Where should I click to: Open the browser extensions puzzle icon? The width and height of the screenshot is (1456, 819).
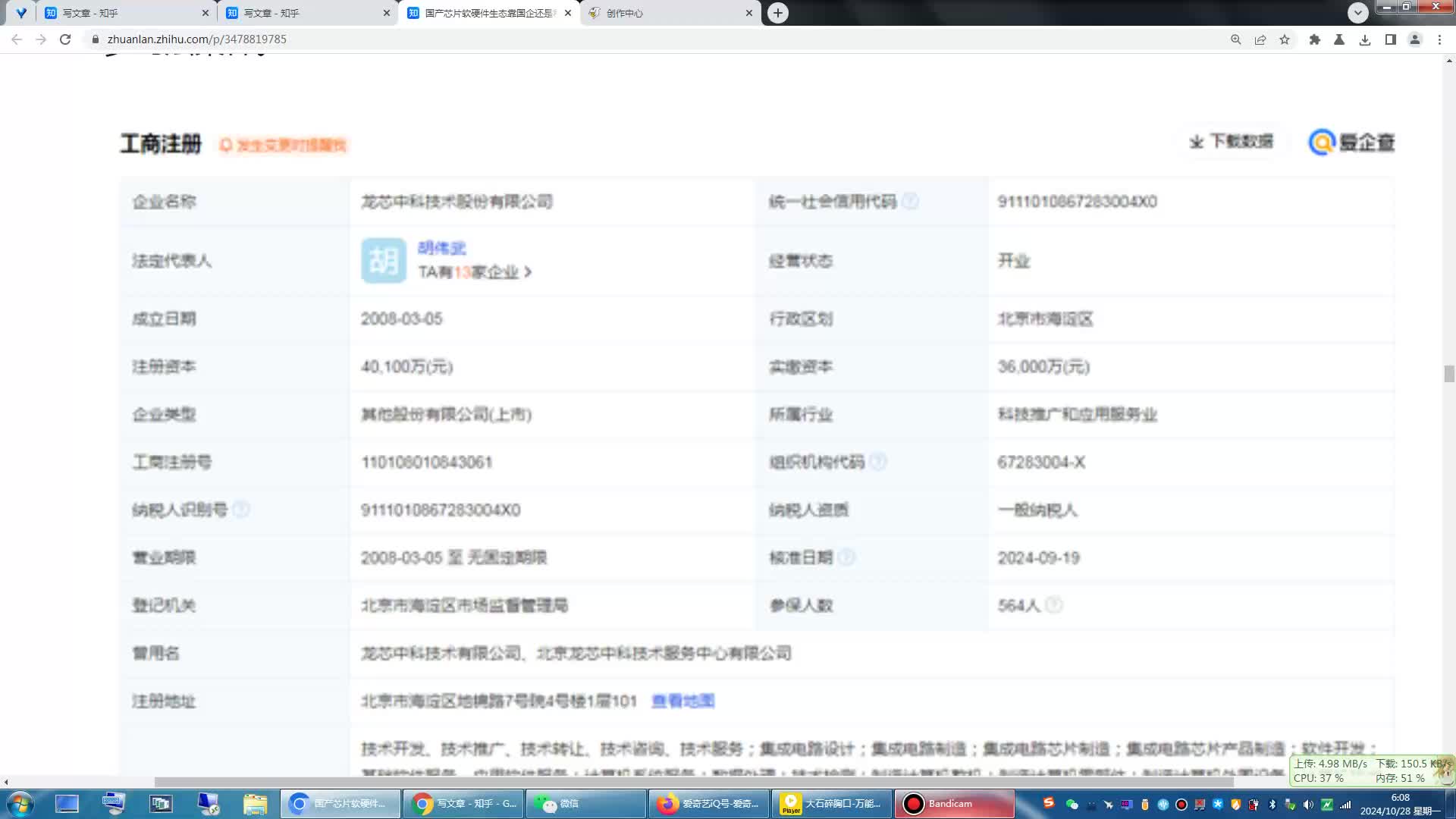click(1315, 39)
